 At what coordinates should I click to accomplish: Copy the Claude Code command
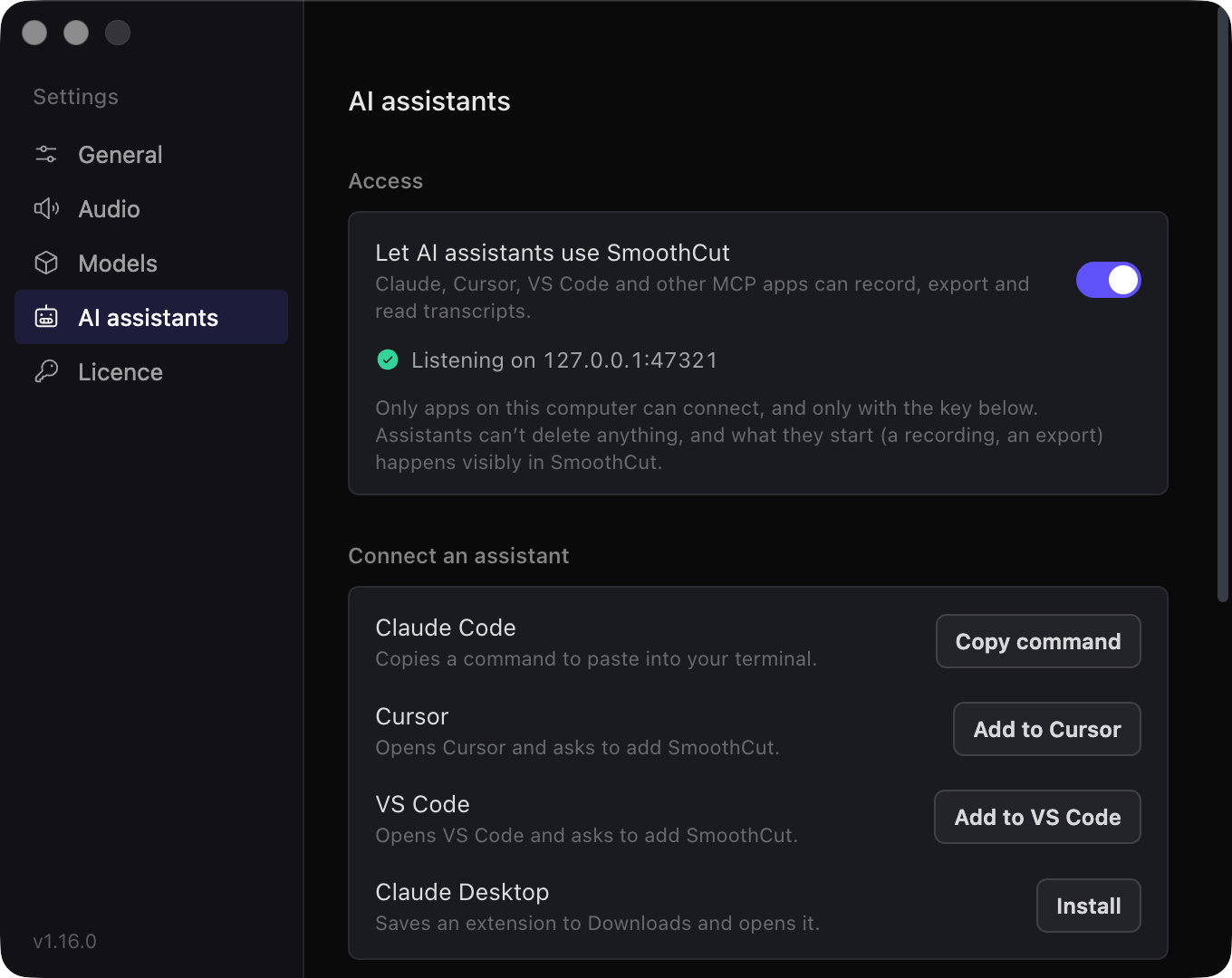[x=1038, y=641]
